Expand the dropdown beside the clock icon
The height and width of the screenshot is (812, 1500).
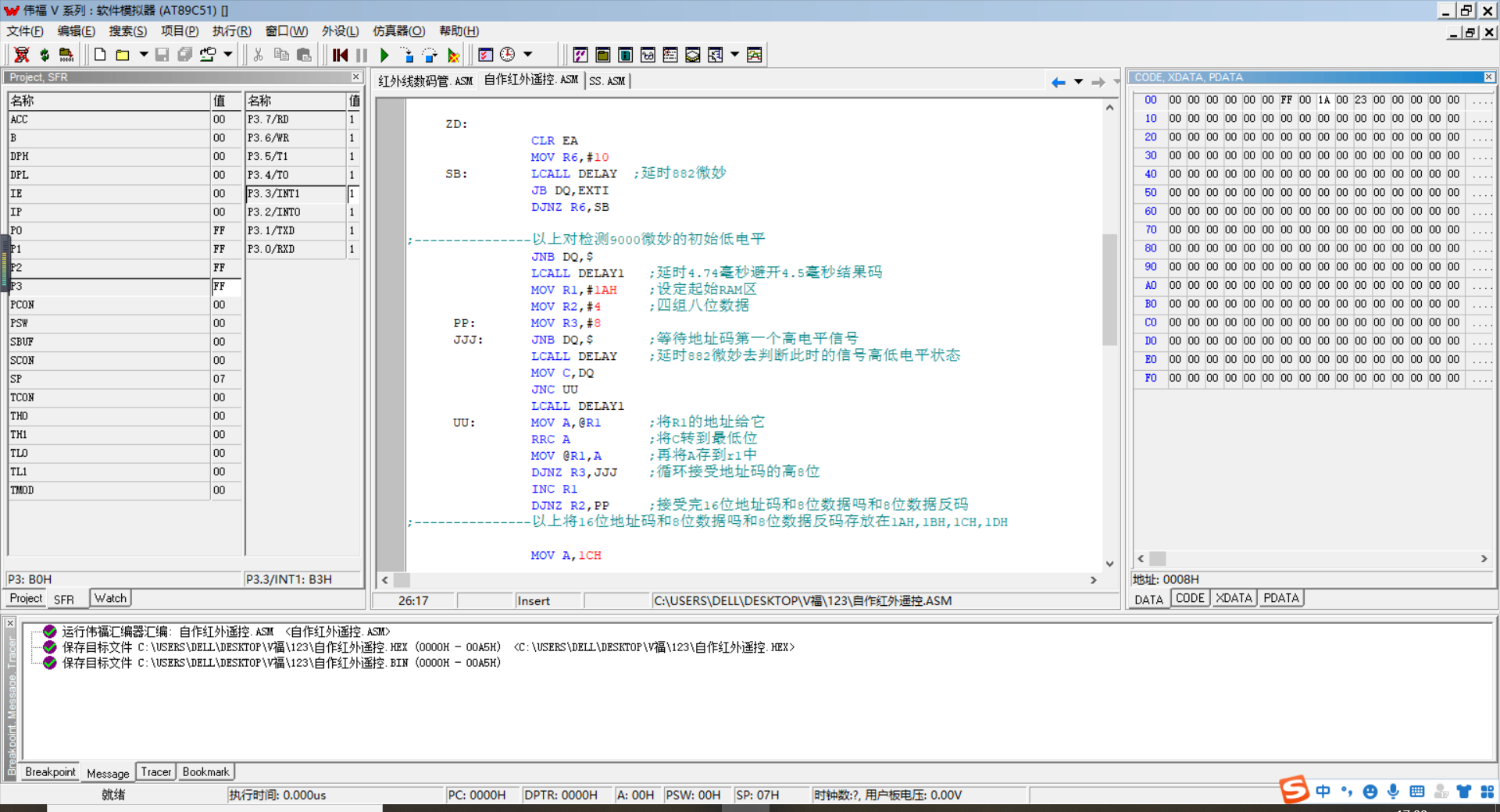(528, 55)
